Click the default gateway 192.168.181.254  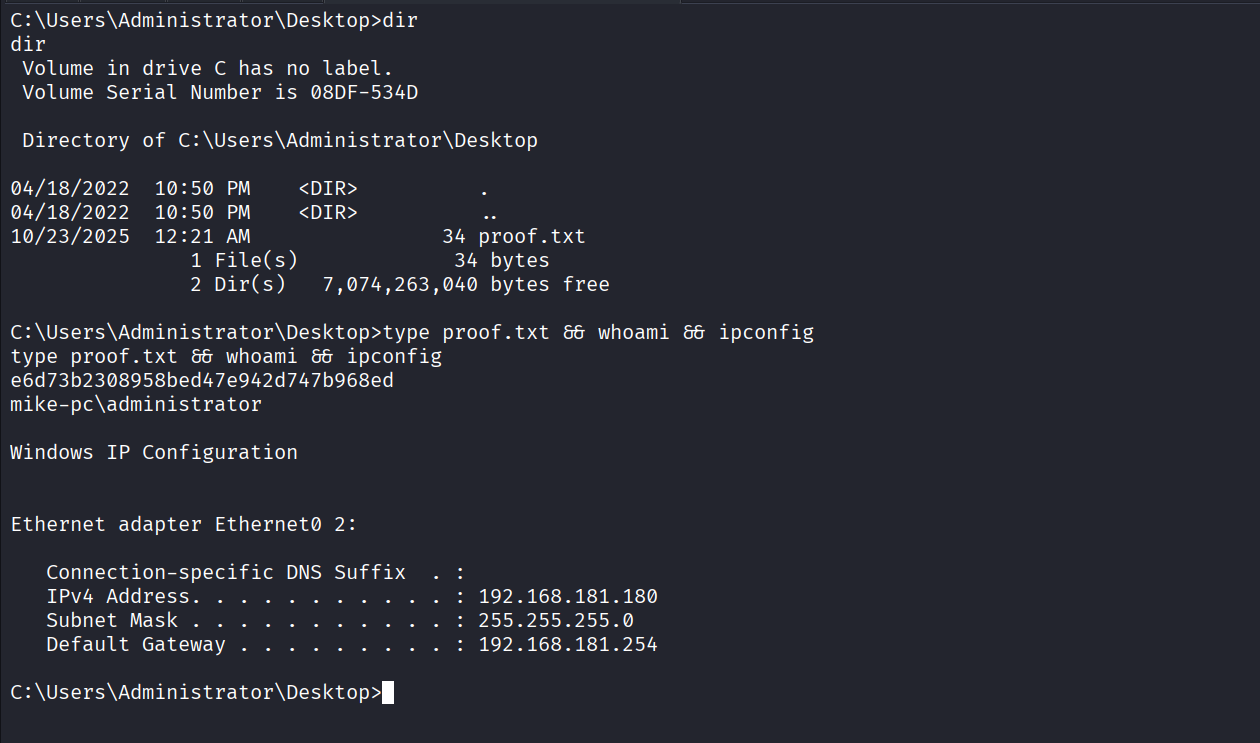(x=568, y=645)
